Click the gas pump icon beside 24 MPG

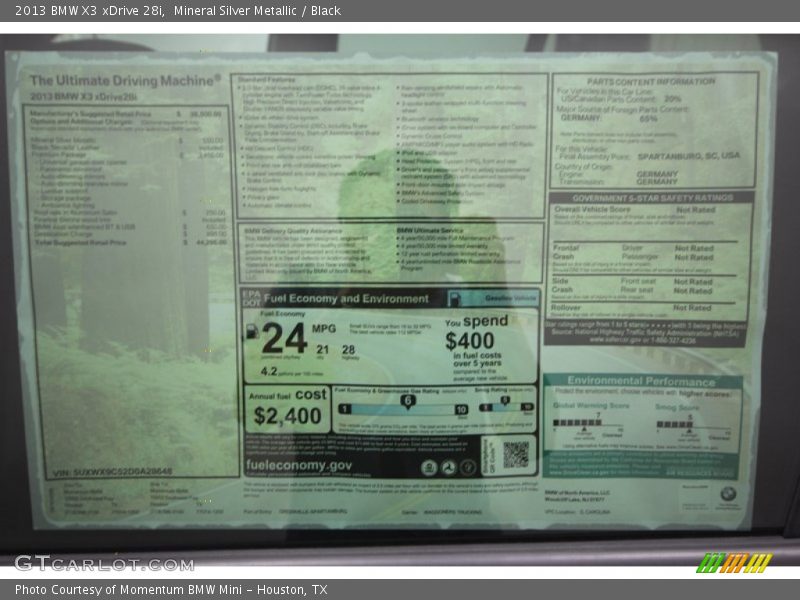point(252,332)
